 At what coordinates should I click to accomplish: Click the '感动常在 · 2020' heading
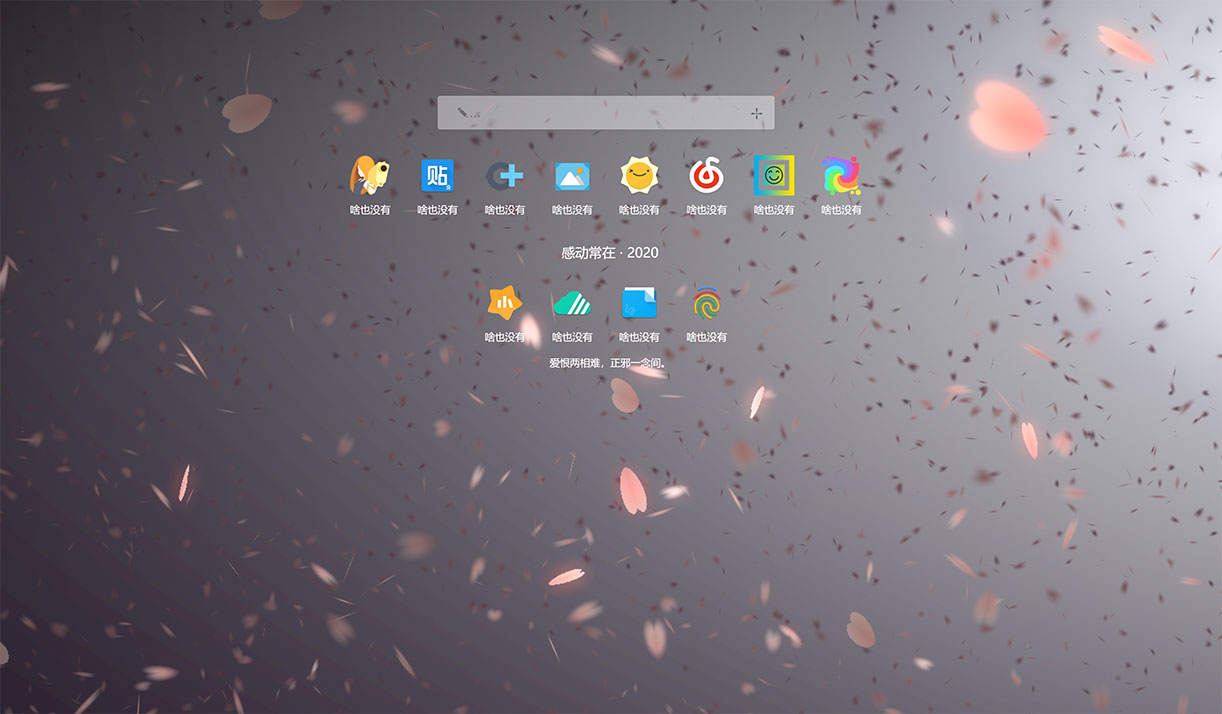(x=610, y=253)
